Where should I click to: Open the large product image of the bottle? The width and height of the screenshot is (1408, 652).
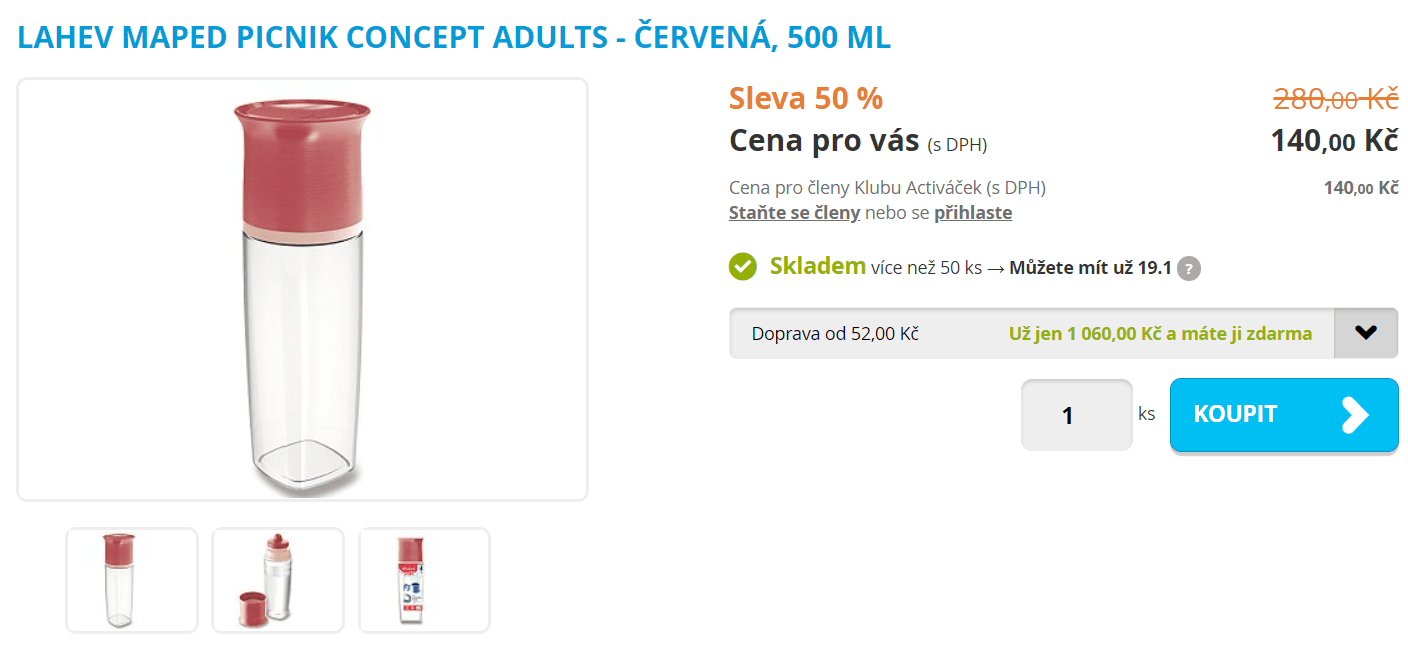click(x=302, y=289)
